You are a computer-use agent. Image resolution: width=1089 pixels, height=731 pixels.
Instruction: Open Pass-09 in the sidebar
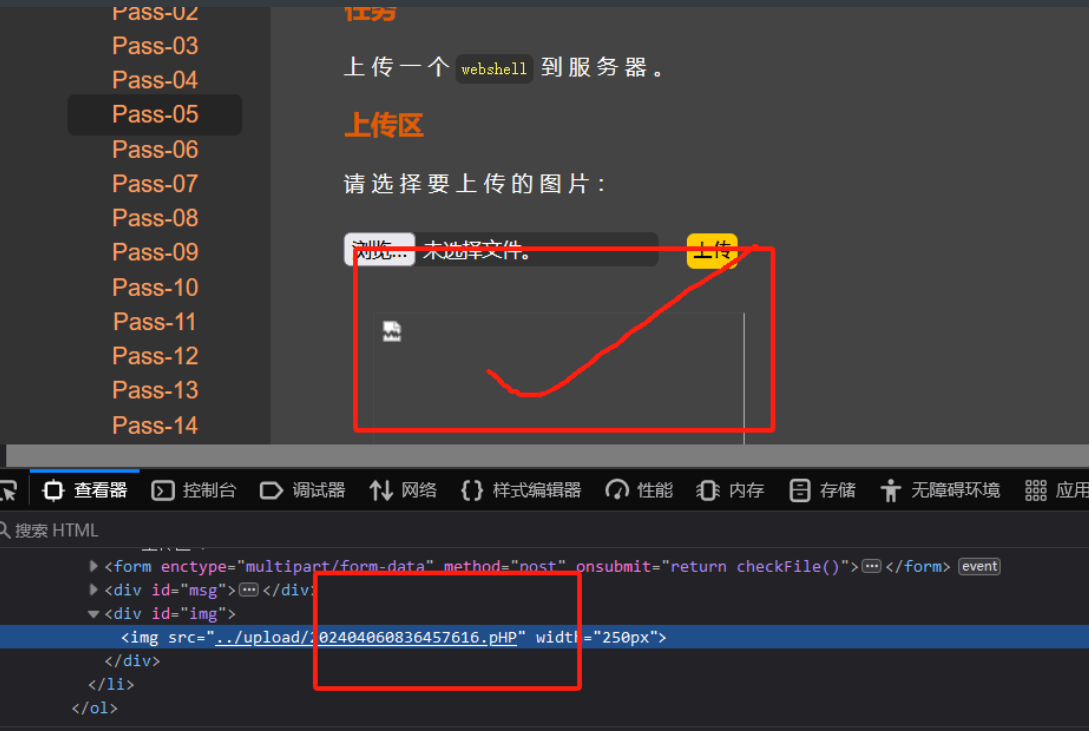(x=155, y=252)
